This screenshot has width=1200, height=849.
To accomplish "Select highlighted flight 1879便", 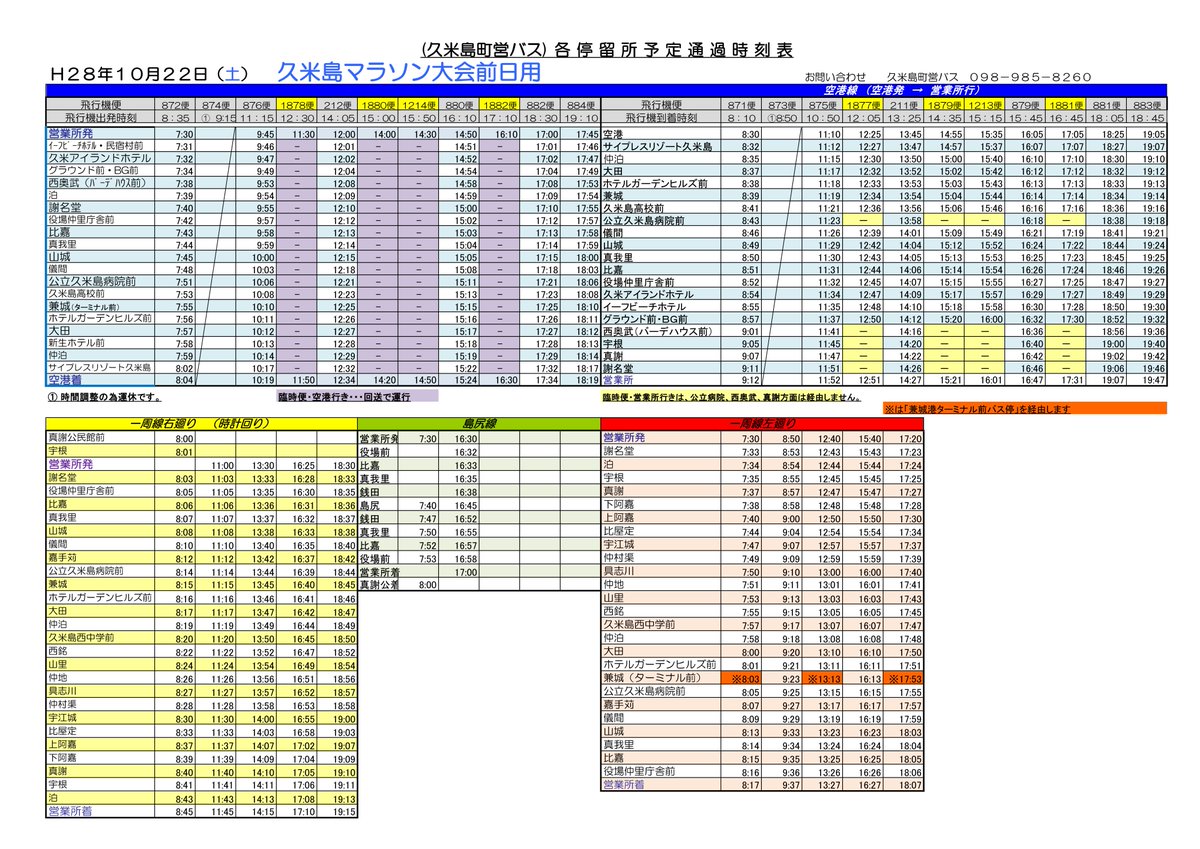I will coord(943,104).
